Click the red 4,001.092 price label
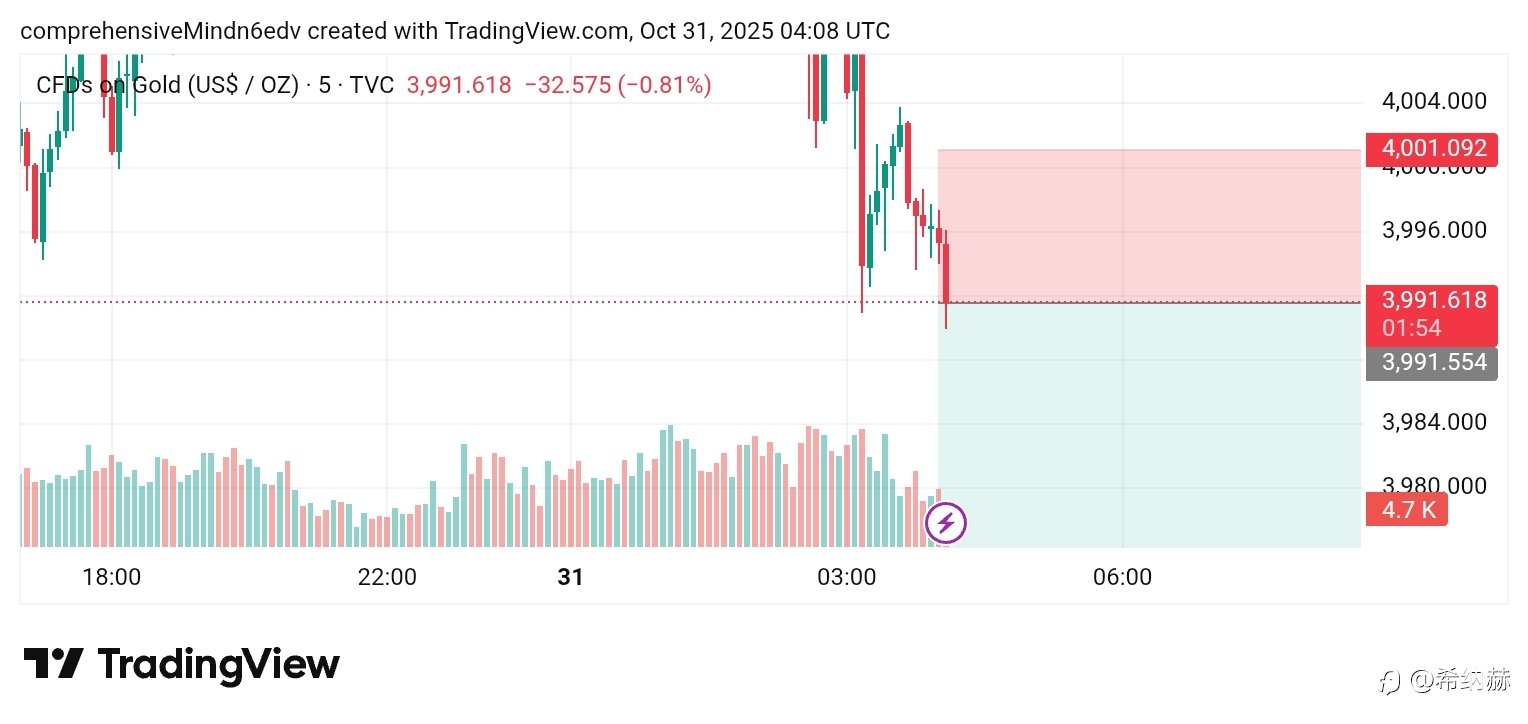The height and width of the screenshot is (724, 1528). click(1431, 150)
